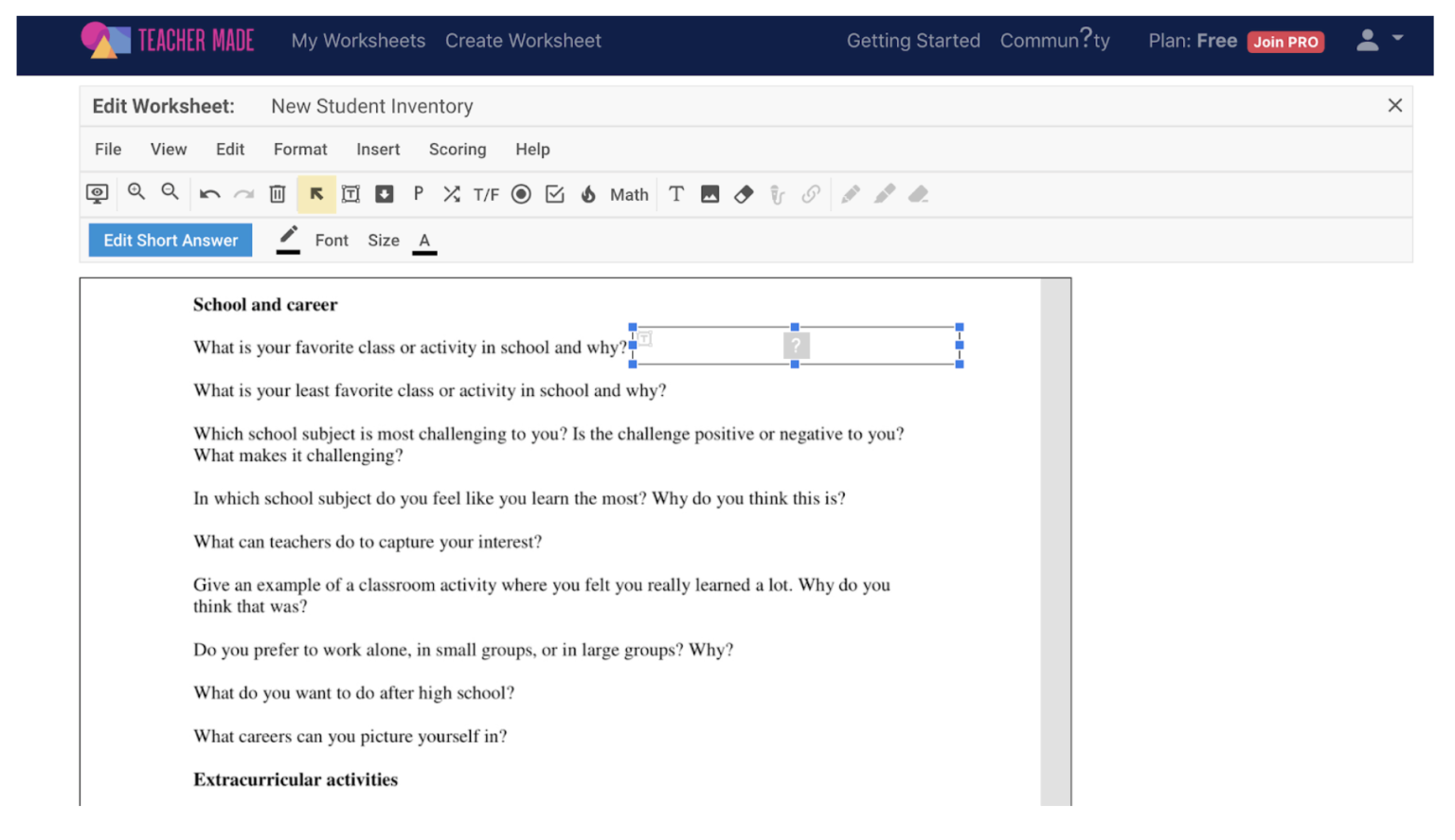The height and width of the screenshot is (840, 1455).
Task: Select the highlighted arrow selection tool
Action: 316,193
